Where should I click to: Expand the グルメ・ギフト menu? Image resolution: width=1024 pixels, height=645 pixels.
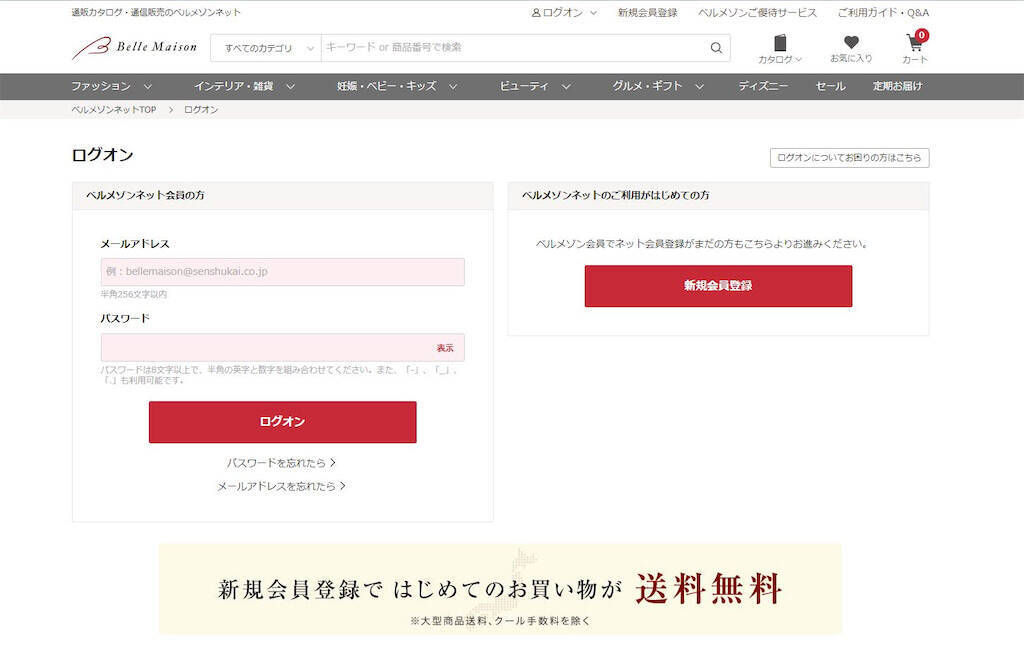click(x=657, y=86)
